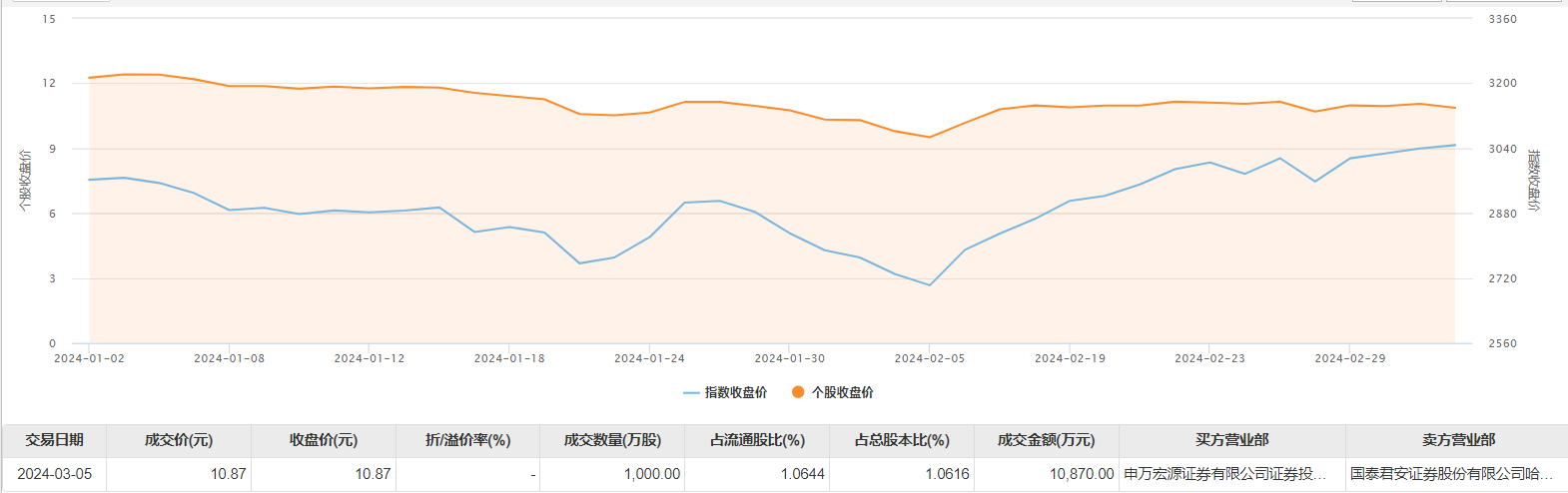
Task: Click the 占流通股比(%) column header
Action: (x=757, y=440)
